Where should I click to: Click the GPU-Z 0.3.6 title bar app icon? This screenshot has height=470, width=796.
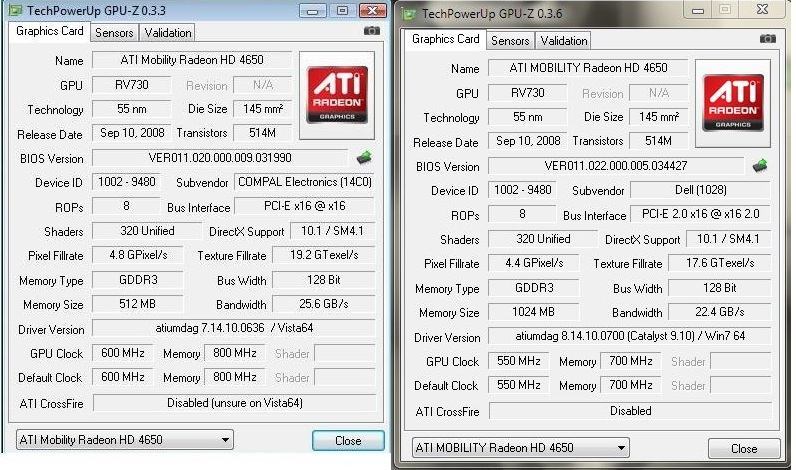409,14
